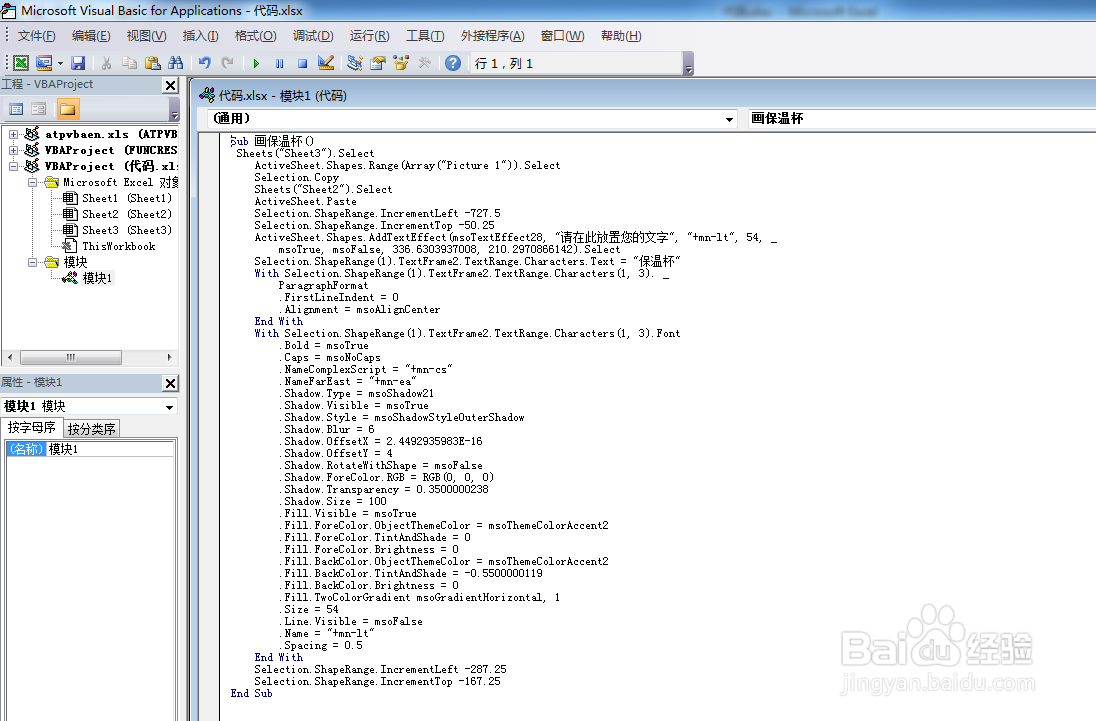Switch to Microsoft Excel view icon

[x=21, y=64]
